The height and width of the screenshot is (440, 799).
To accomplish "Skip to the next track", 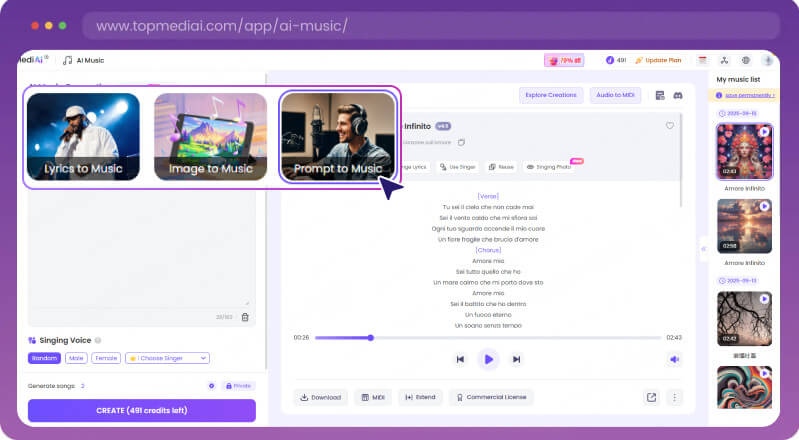I will (x=516, y=359).
